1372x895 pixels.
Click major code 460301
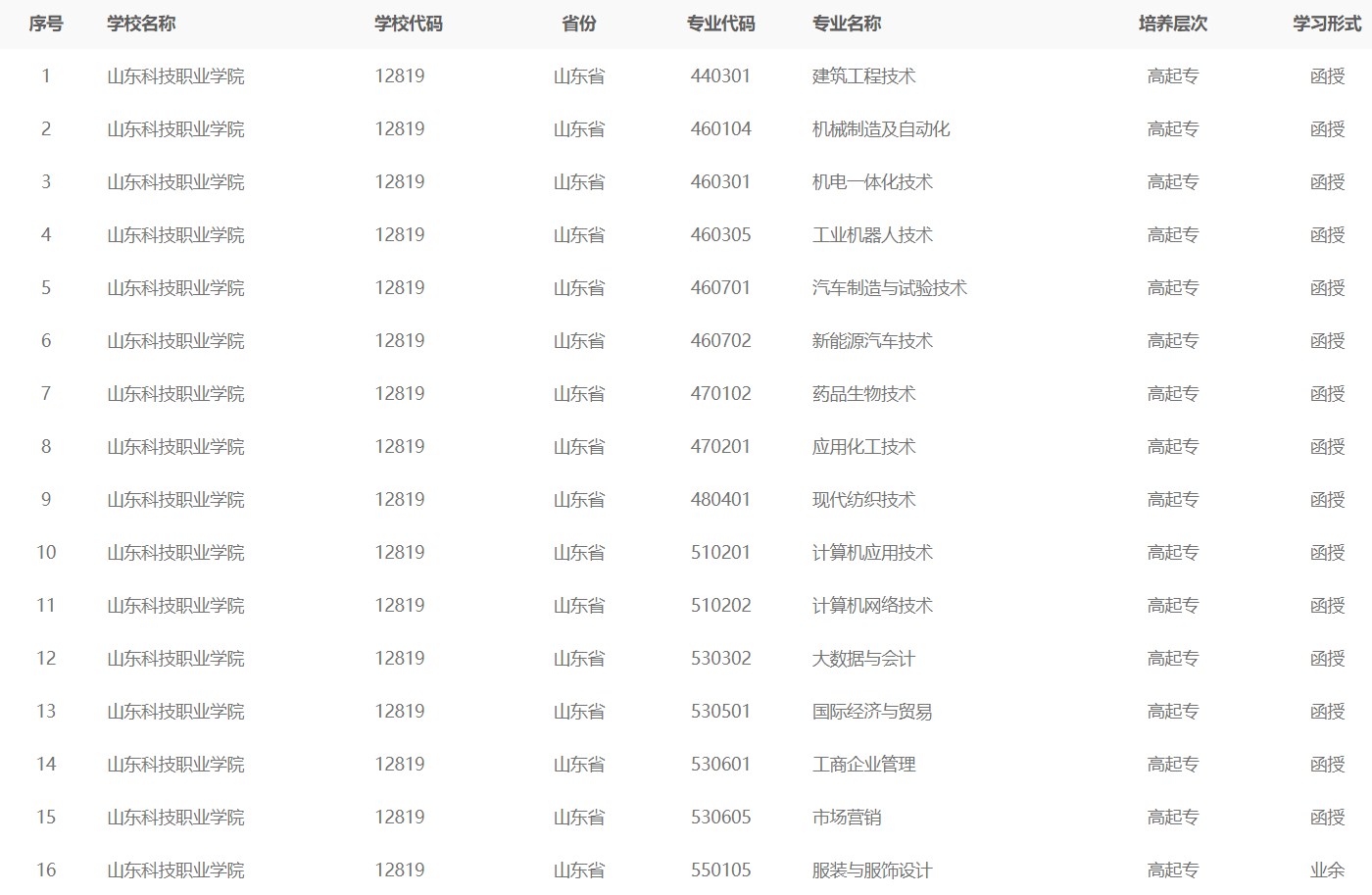(721, 182)
